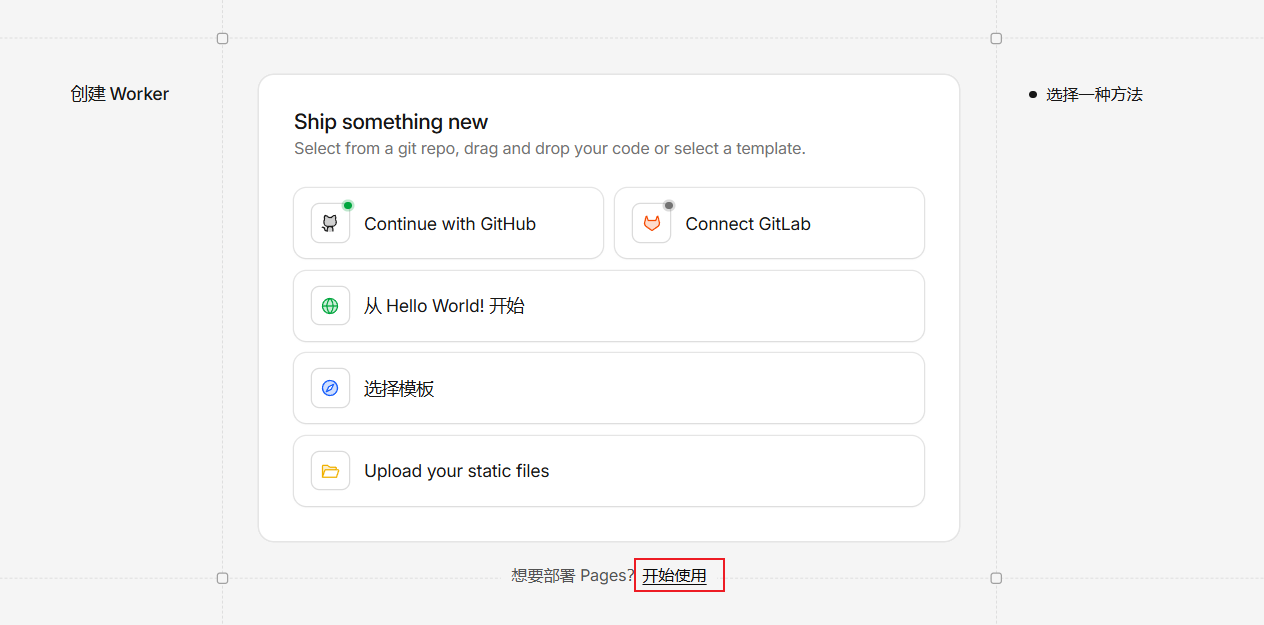Click the gray status dot on GitLab
Image resolution: width=1264 pixels, height=625 pixels.
[669, 205]
